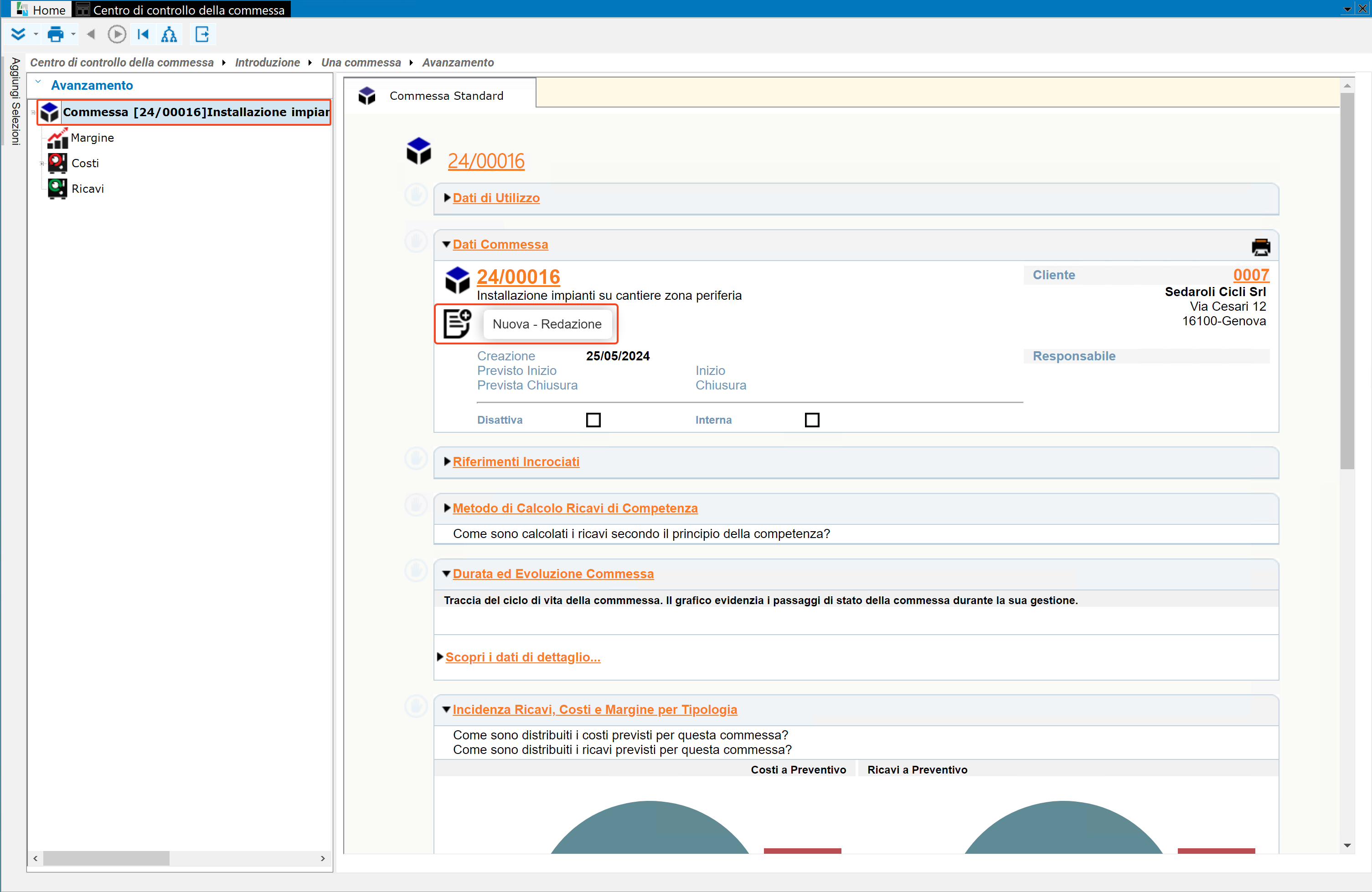Collapse the Avanzamento panel chevron
The width and height of the screenshot is (1372, 892).
(x=38, y=82)
